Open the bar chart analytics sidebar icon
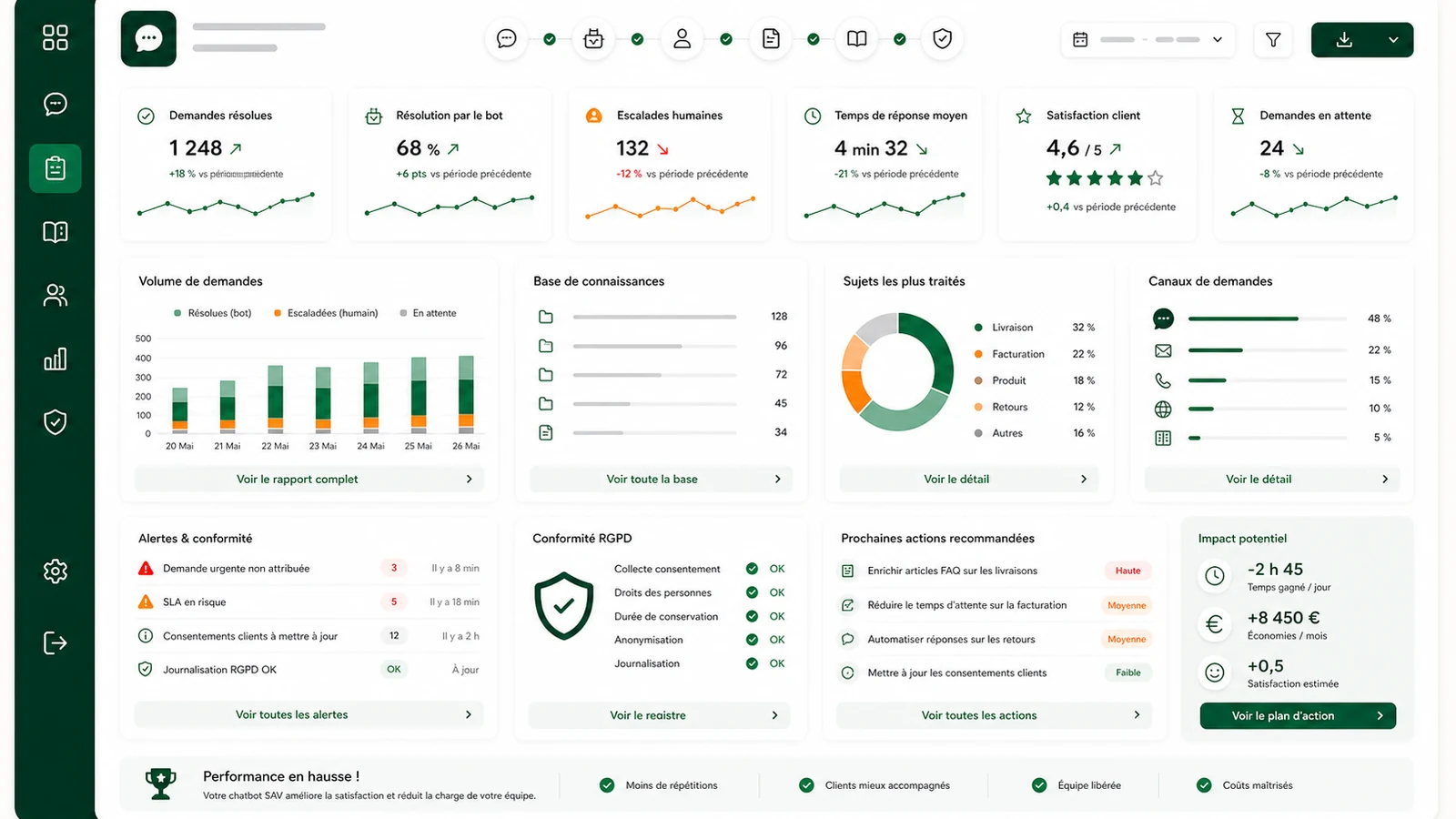Screen dimensions: 1456x819 point(56,359)
